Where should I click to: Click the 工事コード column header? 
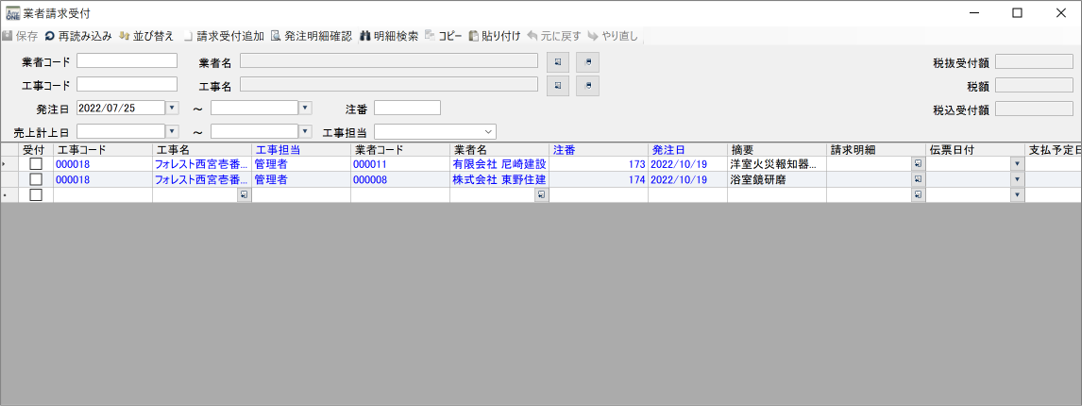click(103, 150)
